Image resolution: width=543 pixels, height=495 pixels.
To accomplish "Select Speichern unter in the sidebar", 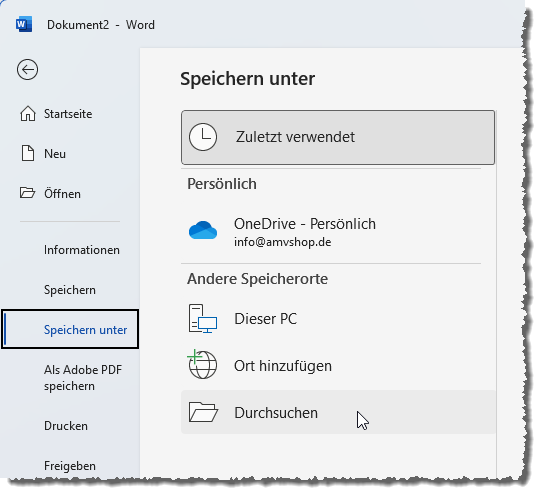I will 70,329.
